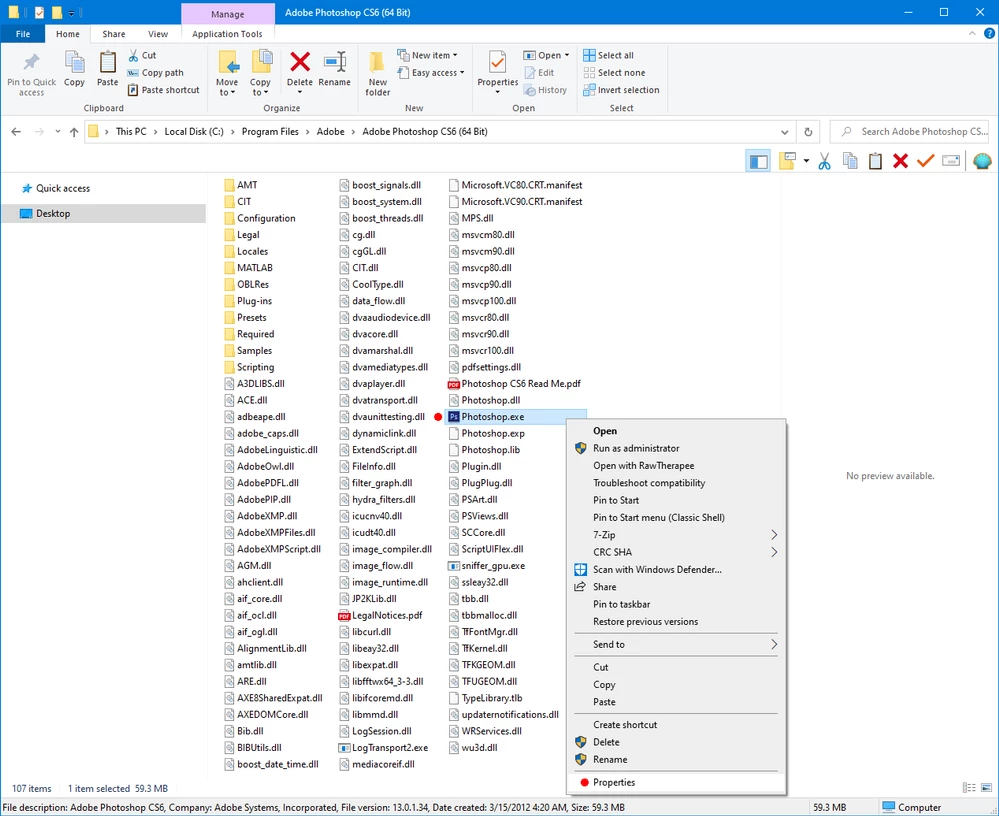Collapse the ribbon with the chevron

click(972, 34)
